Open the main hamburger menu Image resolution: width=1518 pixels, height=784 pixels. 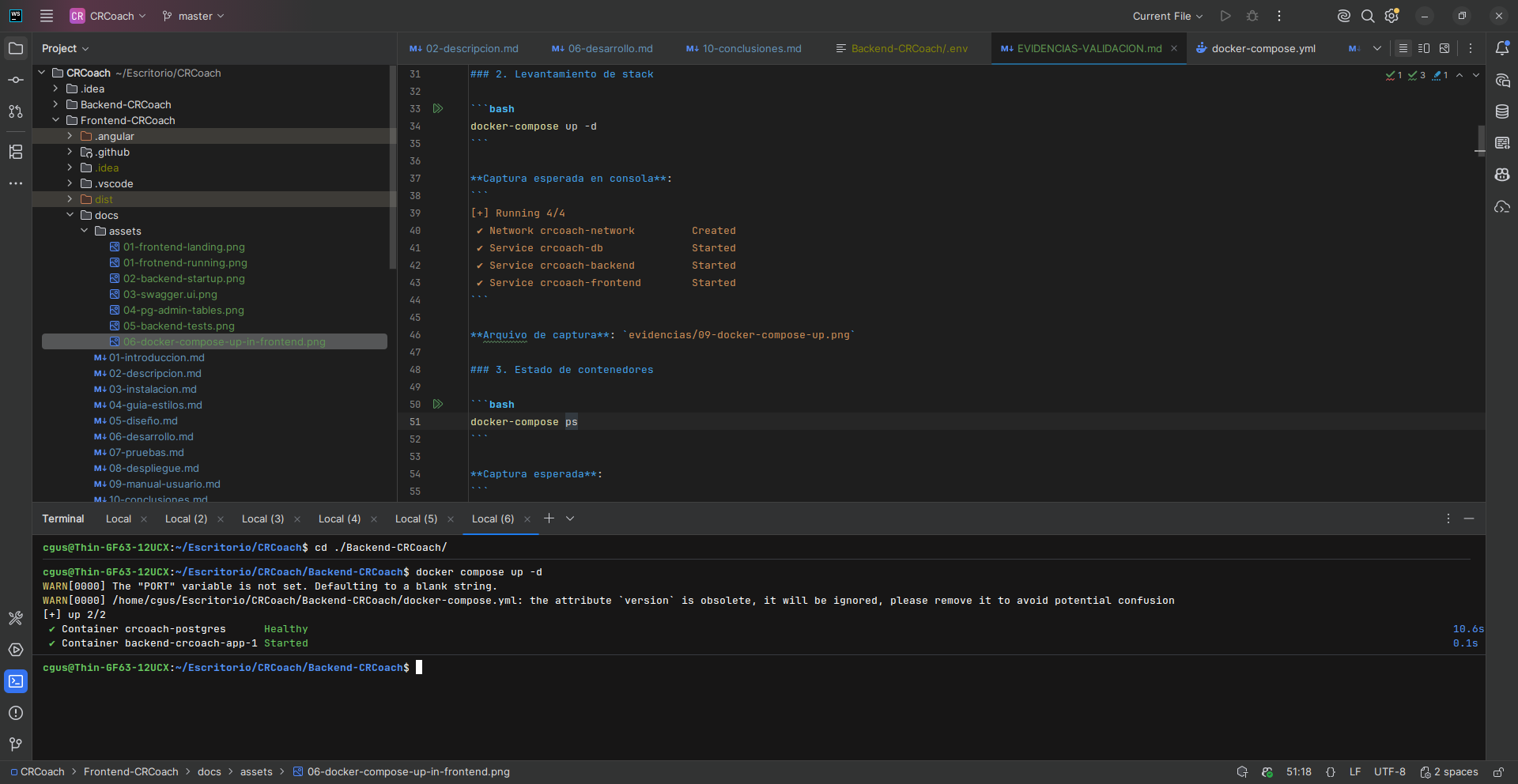point(47,16)
